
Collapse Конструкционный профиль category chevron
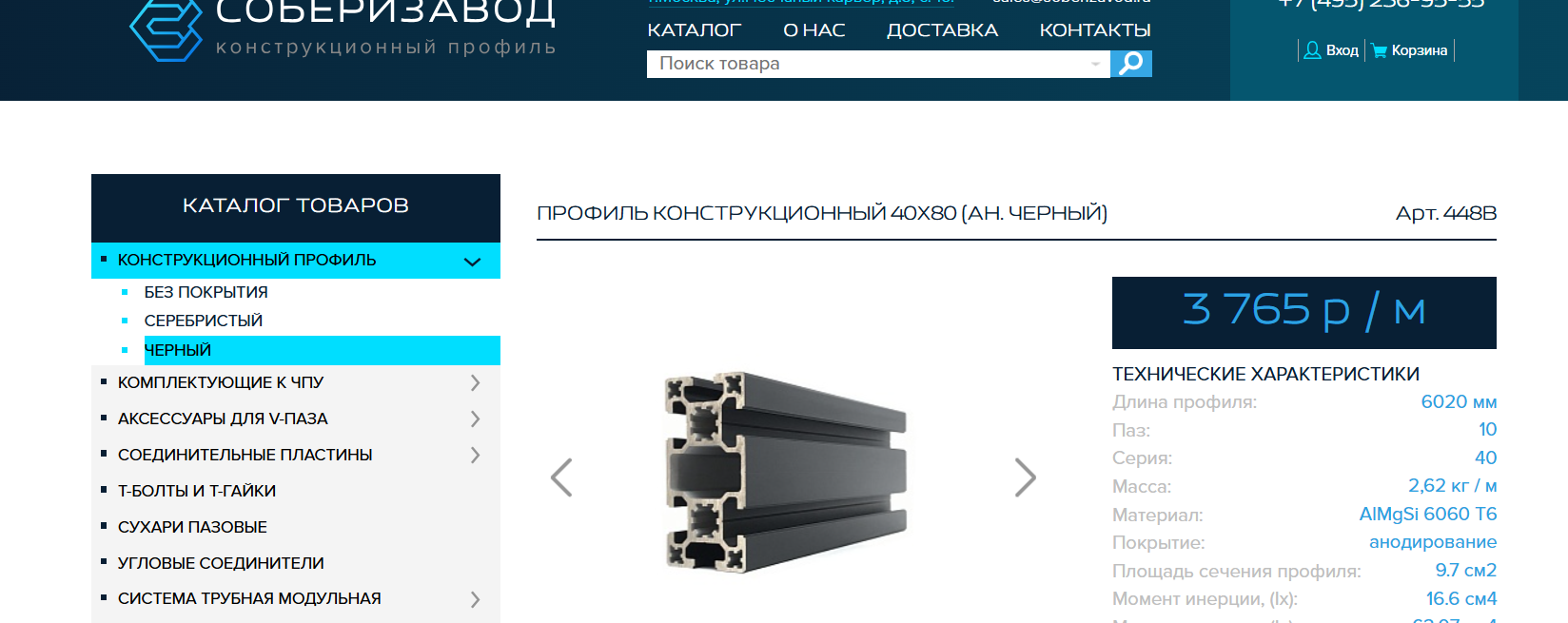pos(472,262)
